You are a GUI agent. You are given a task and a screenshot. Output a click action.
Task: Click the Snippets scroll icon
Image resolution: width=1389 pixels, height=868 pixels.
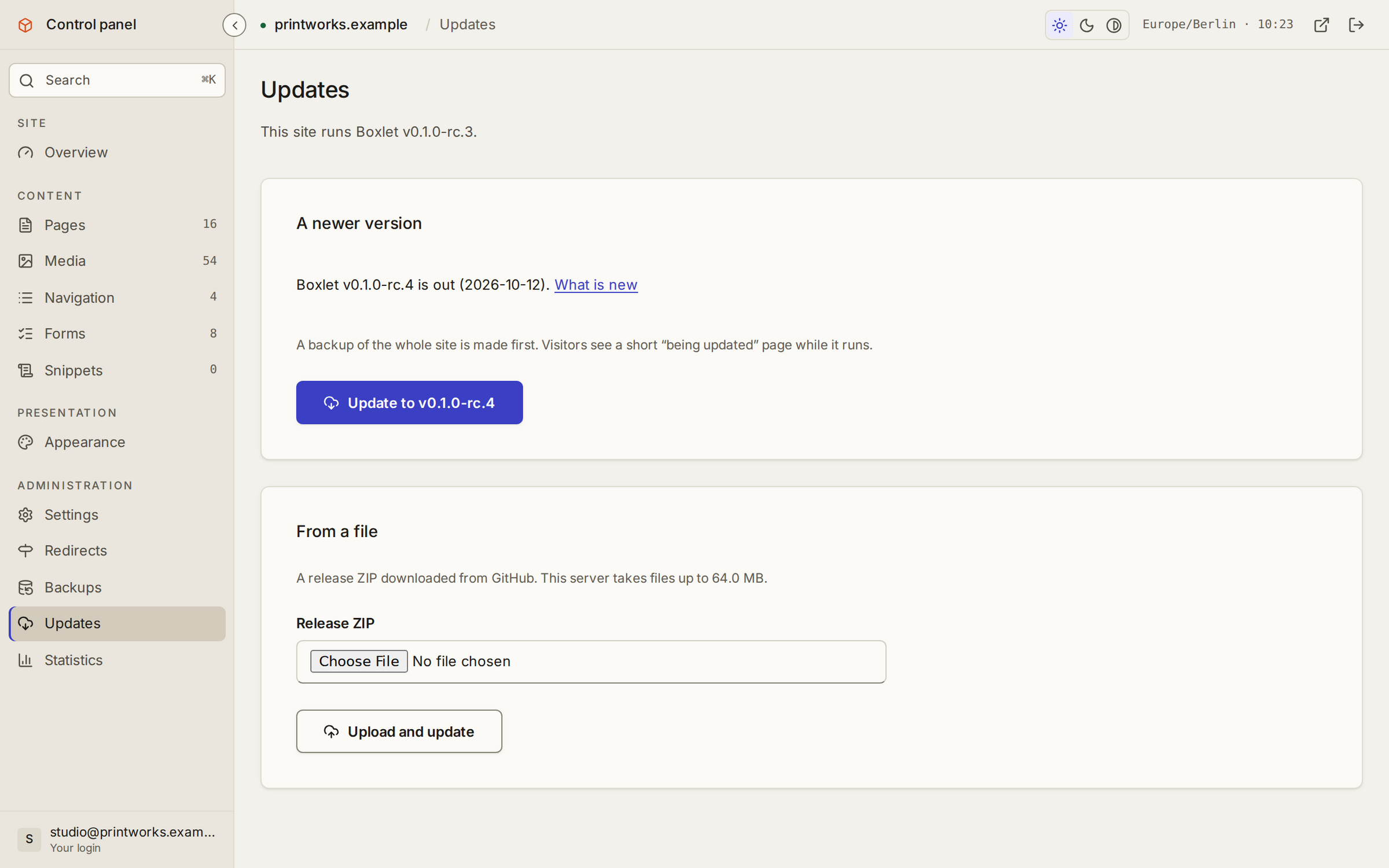[x=25, y=370]
